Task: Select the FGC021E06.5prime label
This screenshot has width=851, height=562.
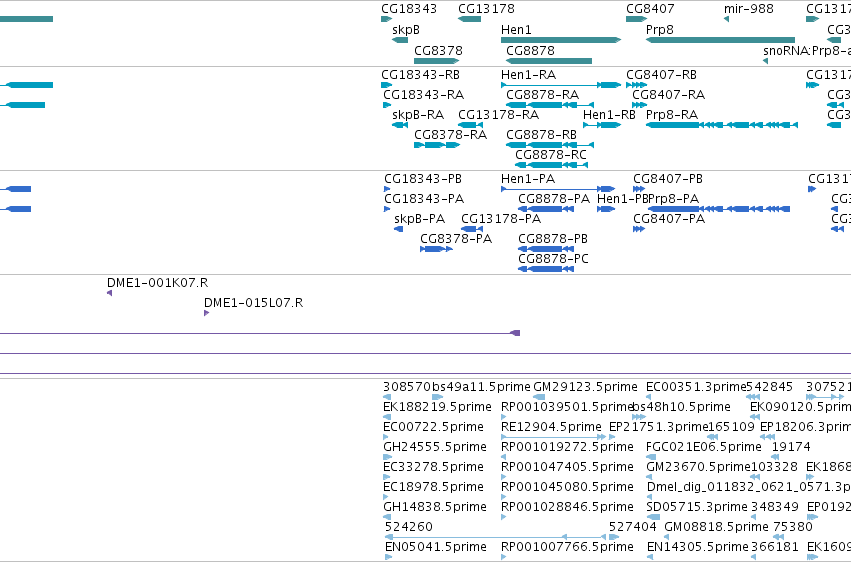Action: (704, 447)
